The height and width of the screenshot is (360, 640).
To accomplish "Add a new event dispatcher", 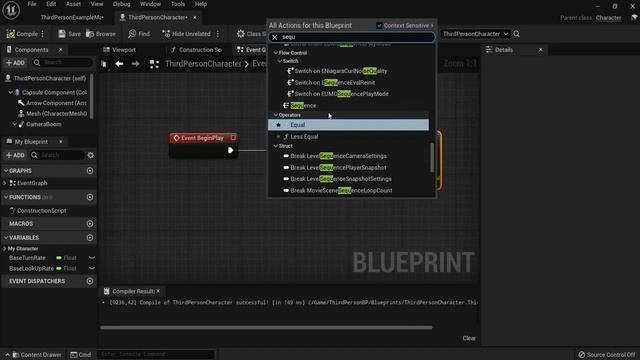I will [x=90, y=281].
